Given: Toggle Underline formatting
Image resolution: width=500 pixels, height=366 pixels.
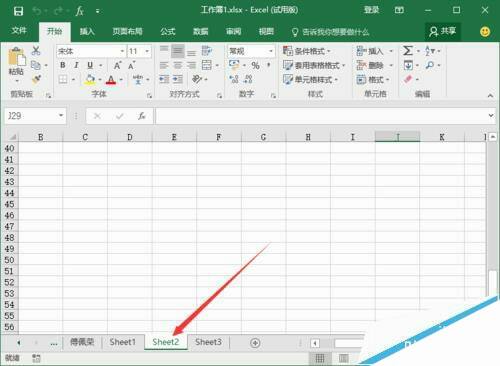Looking at the screenshot, I should (x=90, y=65).
